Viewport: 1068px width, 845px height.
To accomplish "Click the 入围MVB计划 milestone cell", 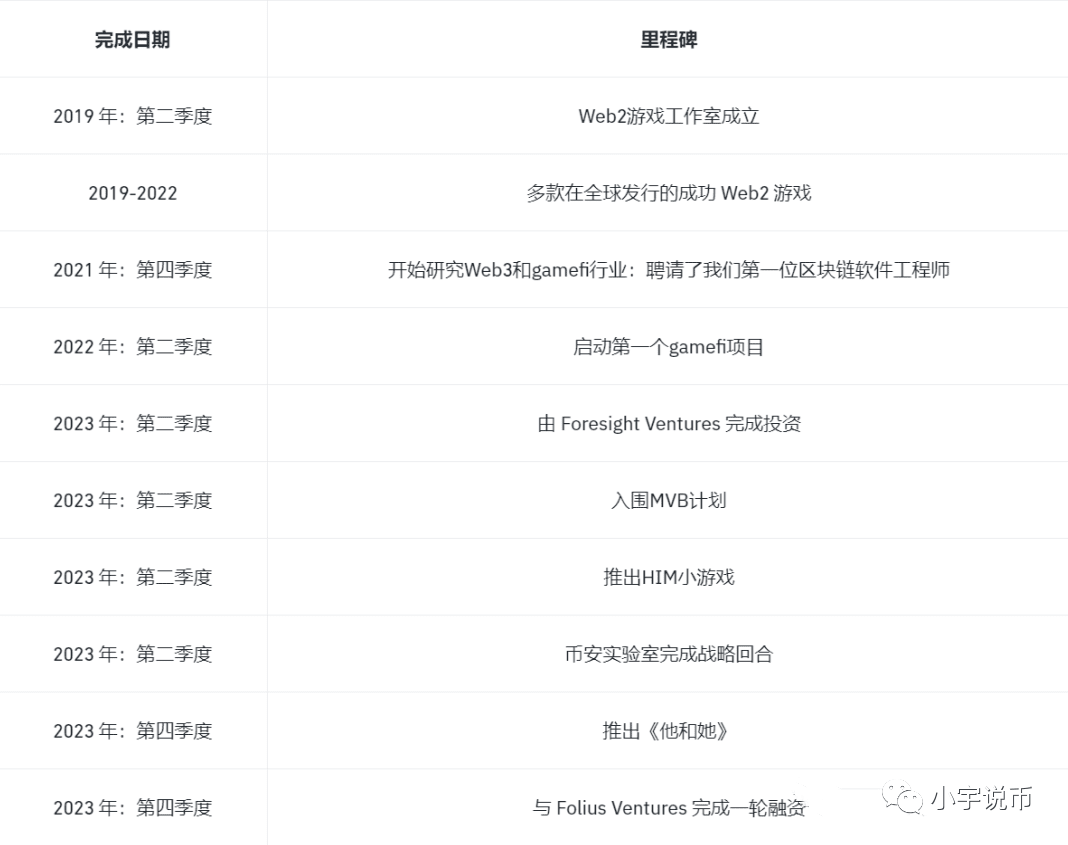I will [x=667, y=500].
